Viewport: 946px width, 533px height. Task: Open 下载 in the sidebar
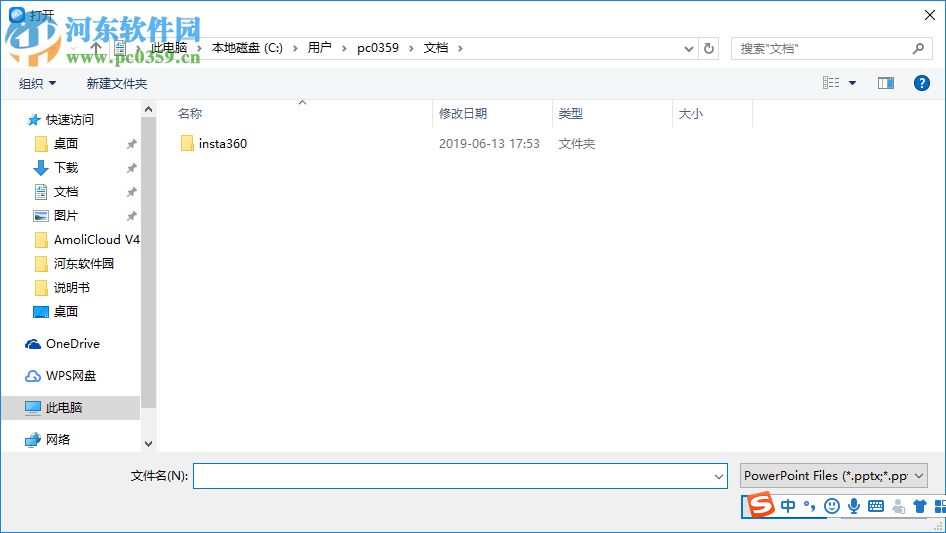coord(66,168)
